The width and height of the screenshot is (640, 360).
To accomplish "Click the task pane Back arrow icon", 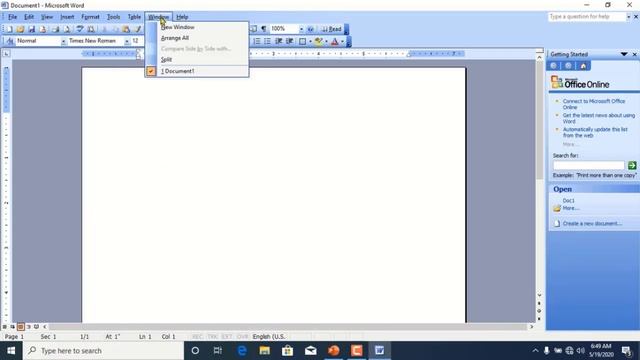I will coord(553,66).
